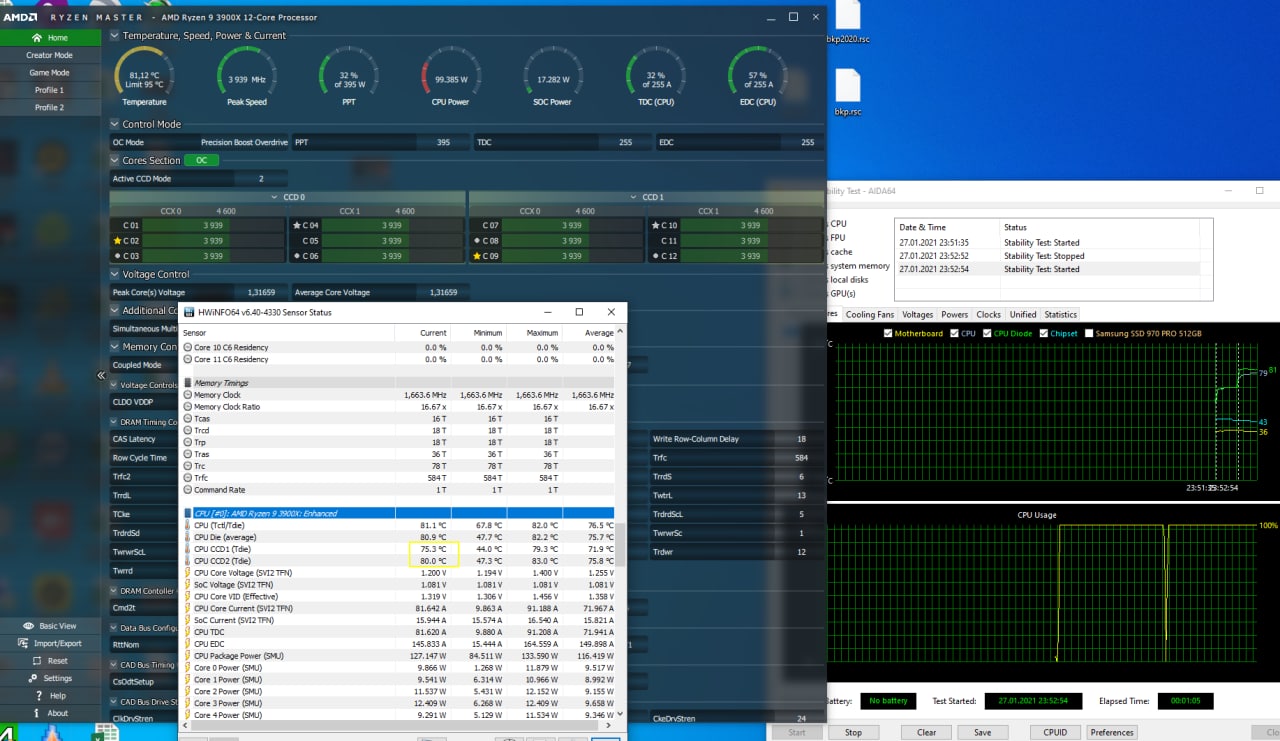Collapse the DRAM Timing Configuration subsection

pos(115,422)
